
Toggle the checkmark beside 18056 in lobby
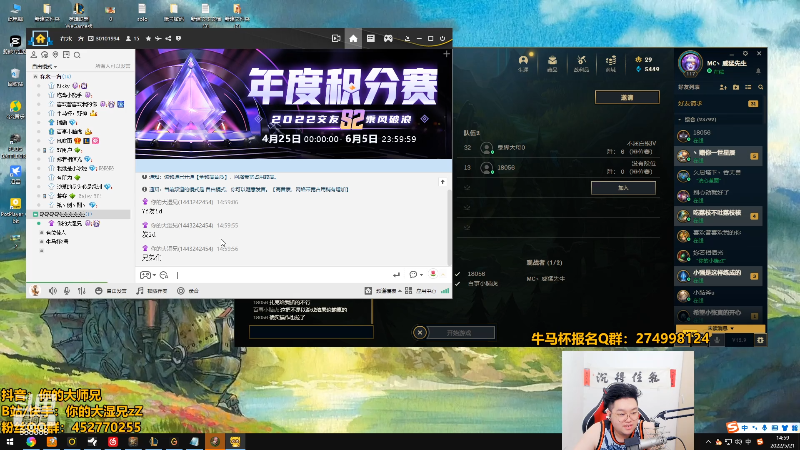click(x=458, y=274)
